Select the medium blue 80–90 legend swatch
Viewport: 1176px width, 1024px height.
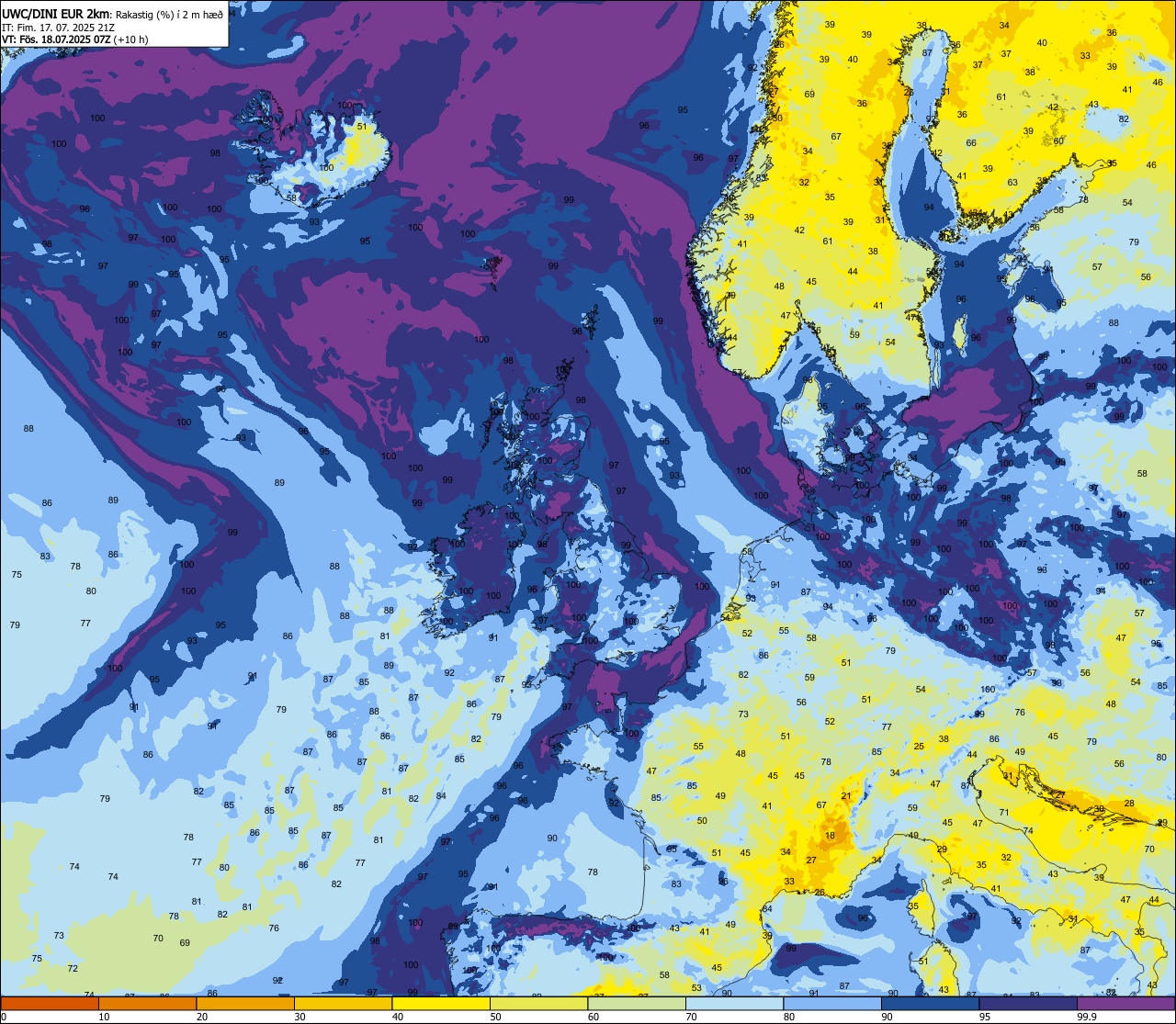[832, 1003]
